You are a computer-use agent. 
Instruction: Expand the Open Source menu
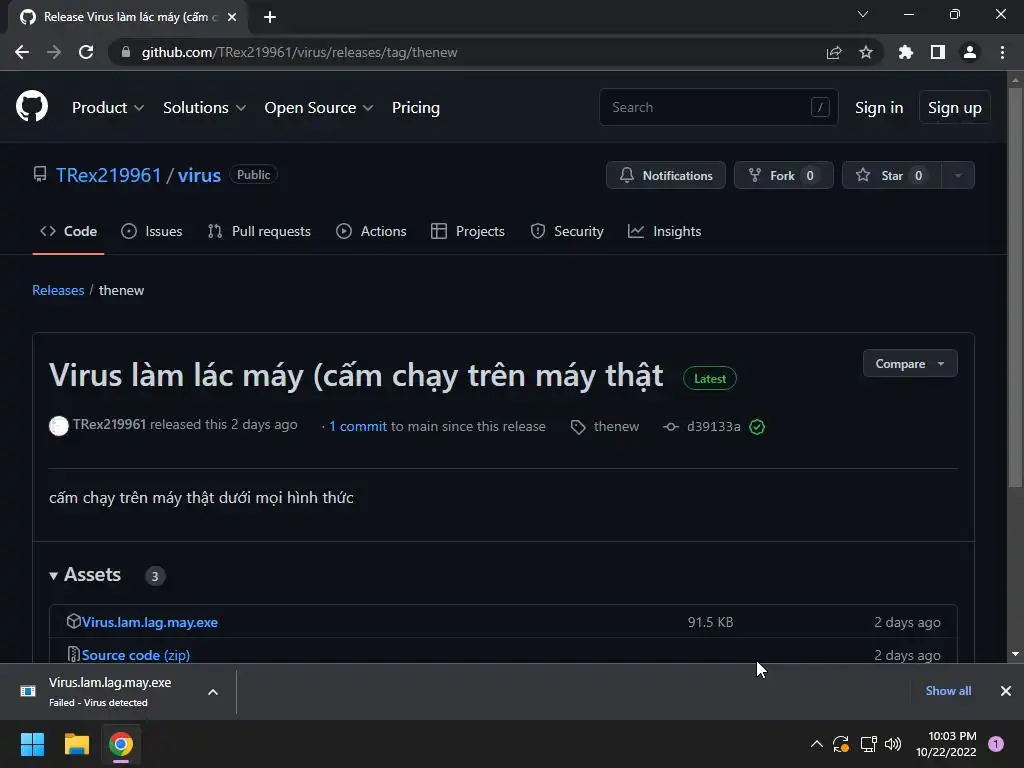[319, 108]
